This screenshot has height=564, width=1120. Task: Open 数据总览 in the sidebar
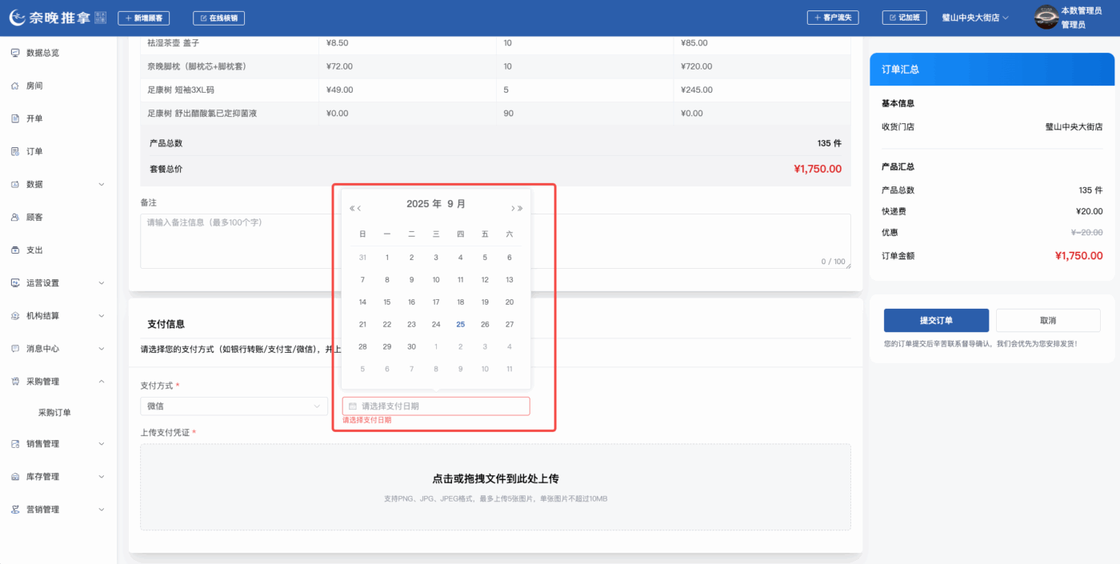pyautogui.click(x=42, y=53)
